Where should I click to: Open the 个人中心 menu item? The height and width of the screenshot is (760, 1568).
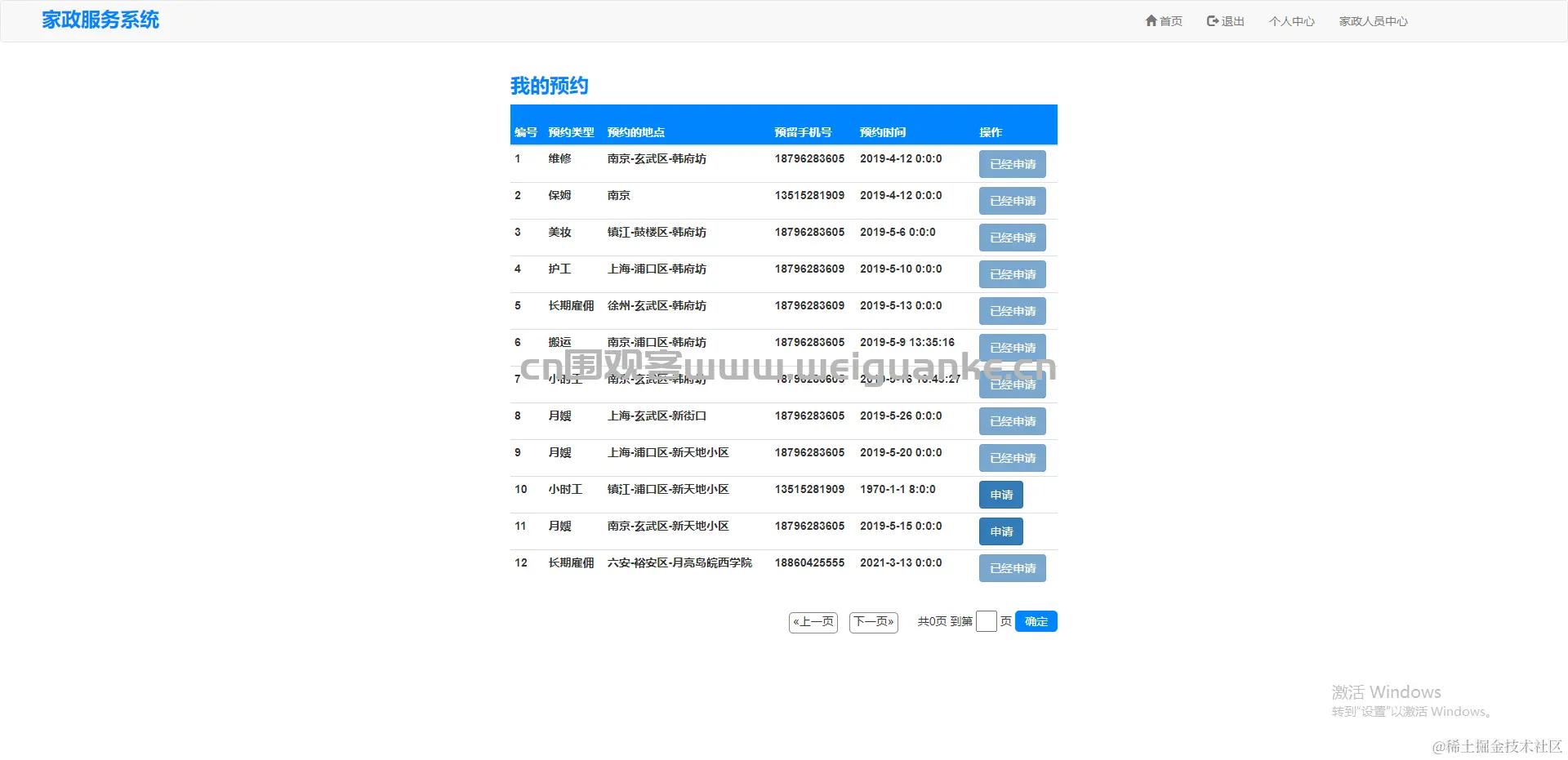click(1292, 21)
